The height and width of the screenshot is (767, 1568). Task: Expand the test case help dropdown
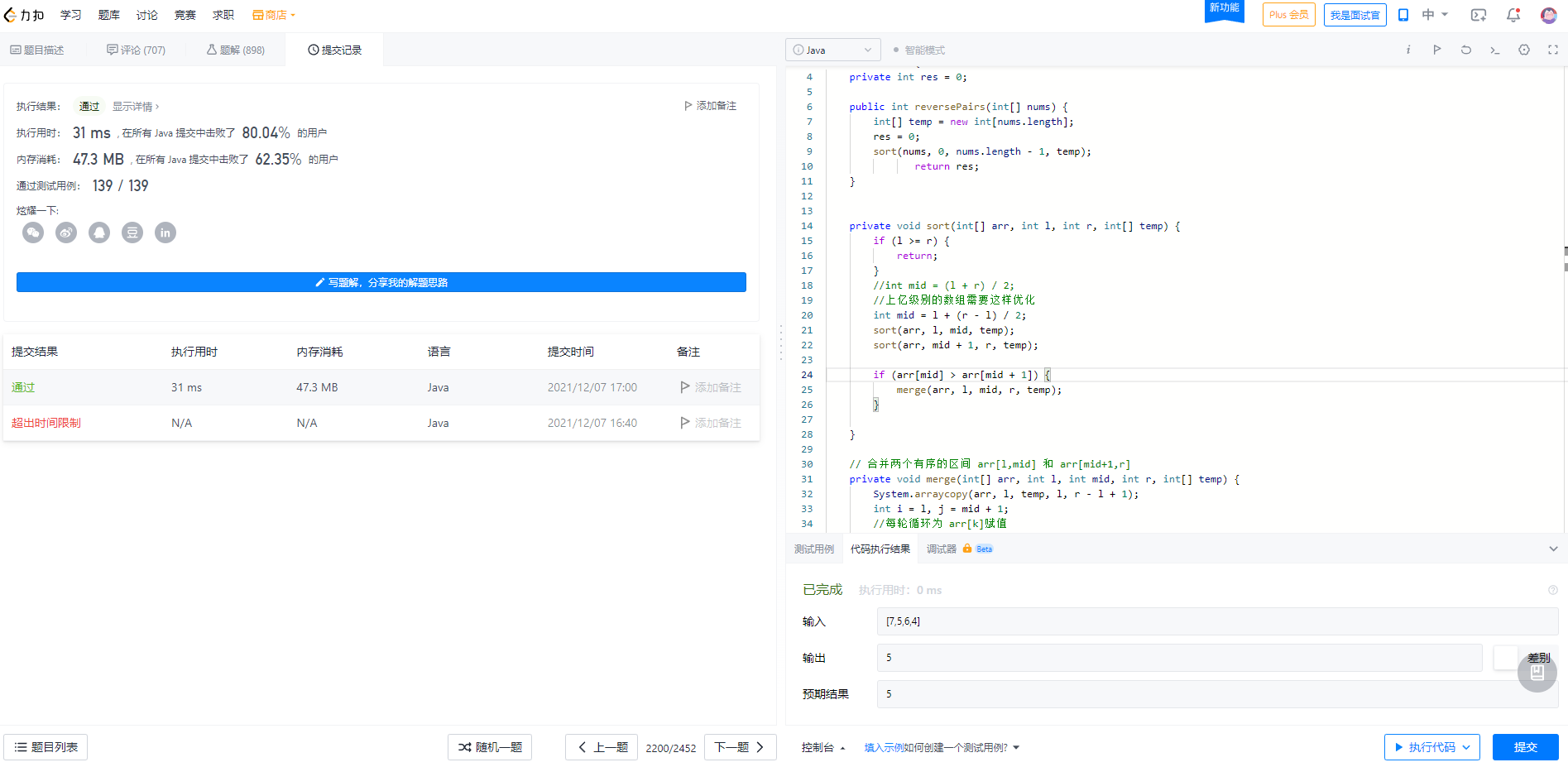(1016, 747)
